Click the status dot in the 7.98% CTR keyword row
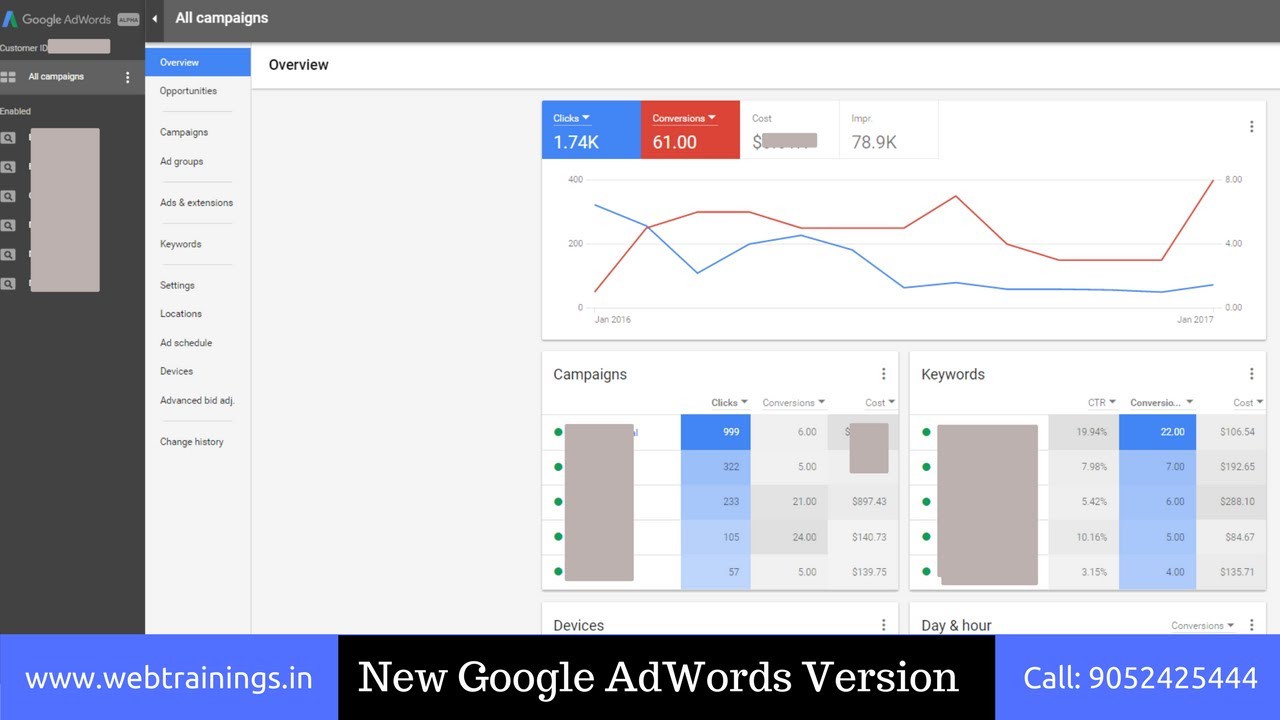Viewport: 1280px width, 720px height. (x=926, y=467)
